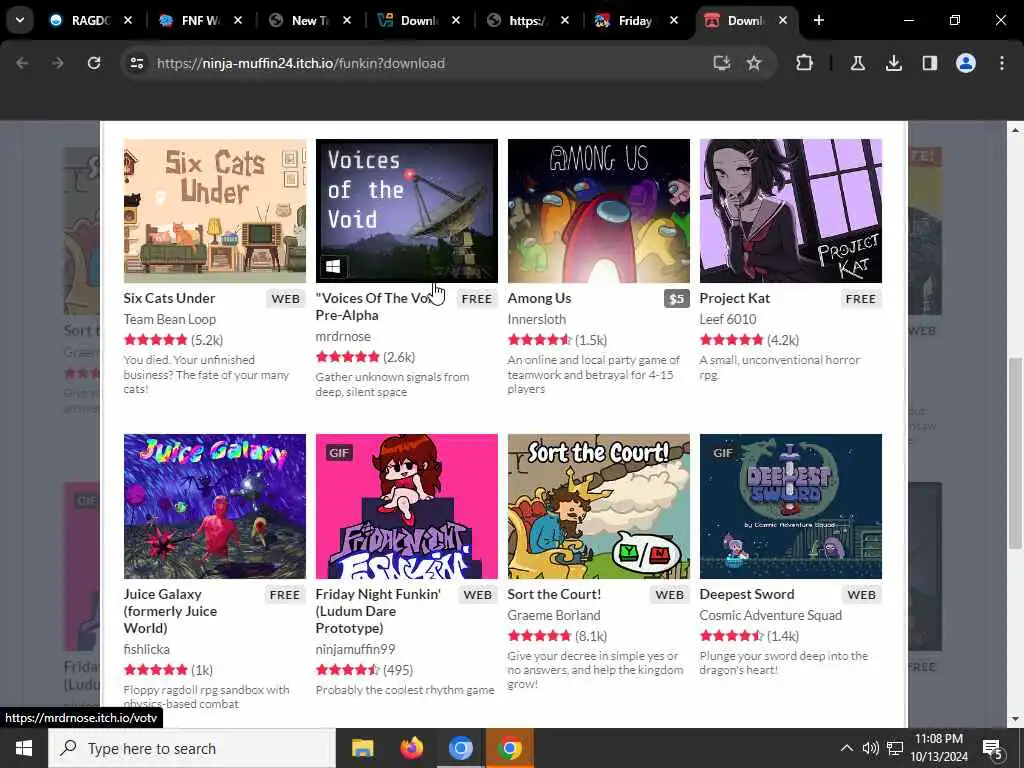Open Chrome Labs flask icon

pos(857,63)
